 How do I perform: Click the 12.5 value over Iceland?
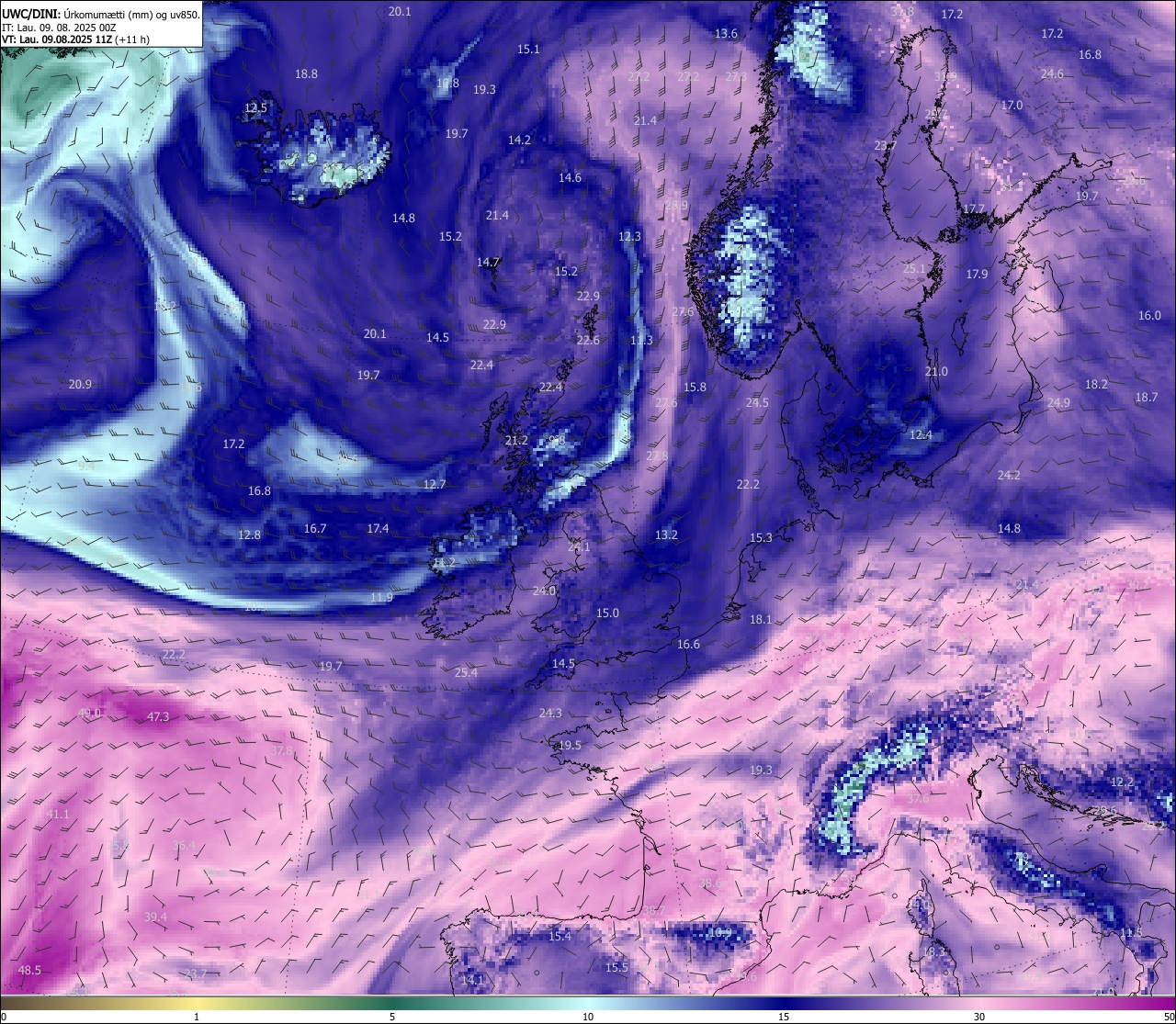[x=255, y=107]
